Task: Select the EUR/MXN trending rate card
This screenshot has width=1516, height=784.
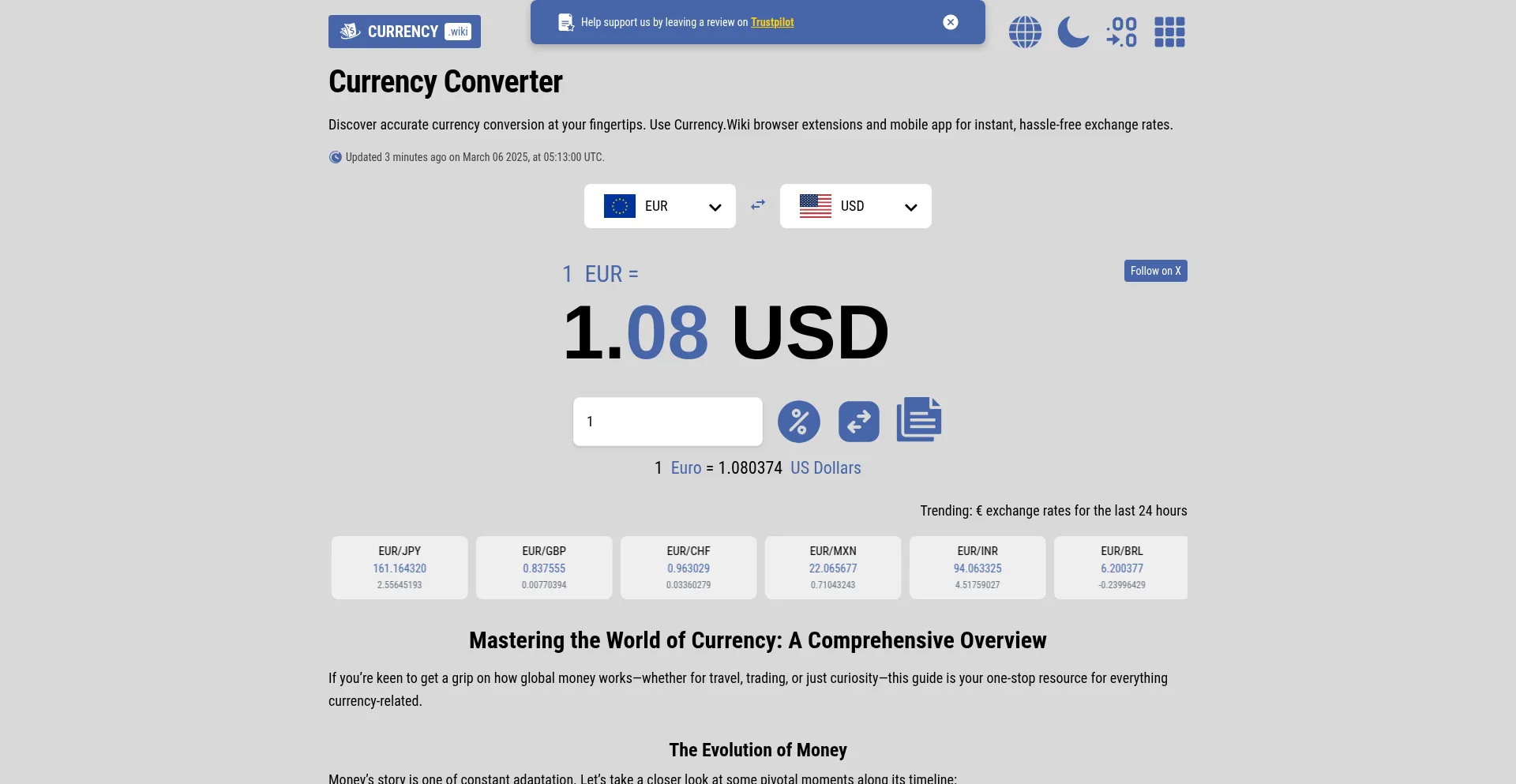Action: tap(833, 568)
